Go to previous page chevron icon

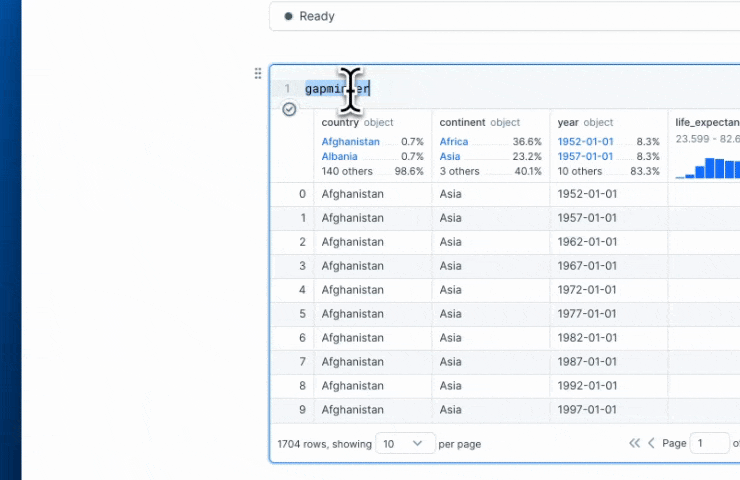[x=651, y=443]
